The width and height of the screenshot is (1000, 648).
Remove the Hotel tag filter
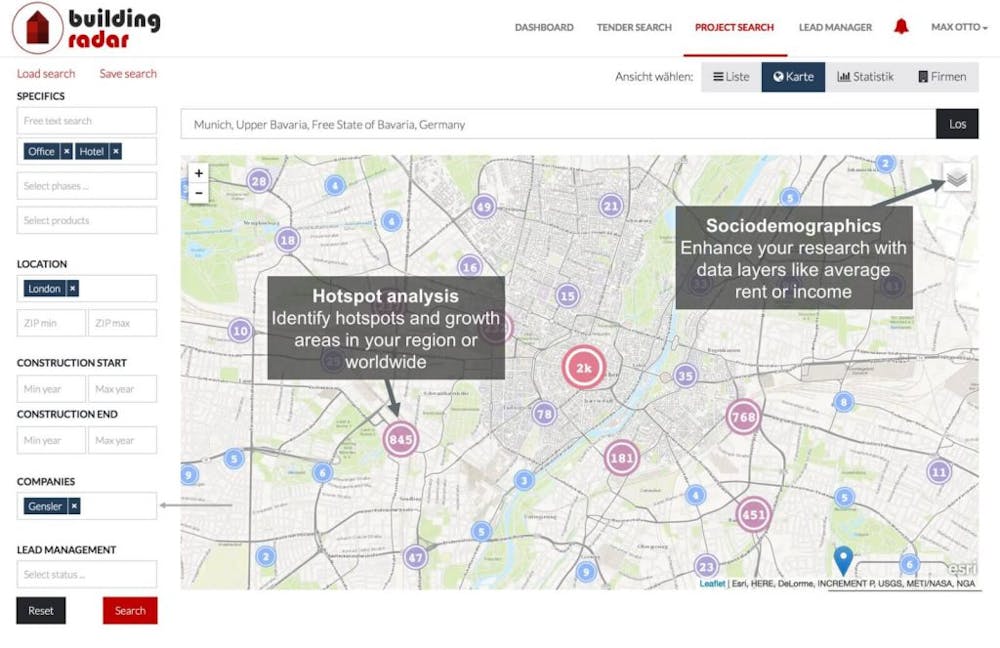(116, 151)
